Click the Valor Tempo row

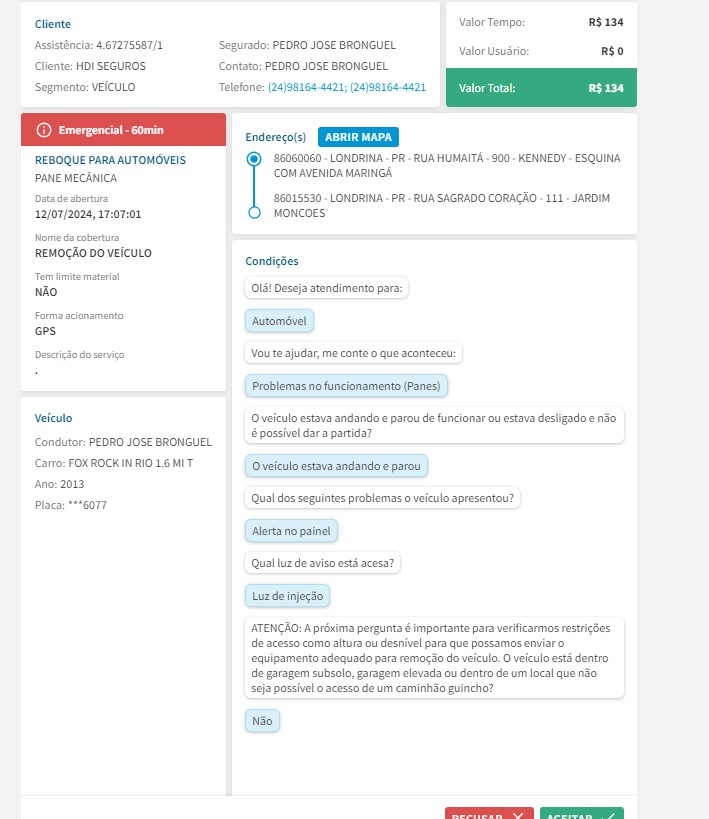[540, 22]
